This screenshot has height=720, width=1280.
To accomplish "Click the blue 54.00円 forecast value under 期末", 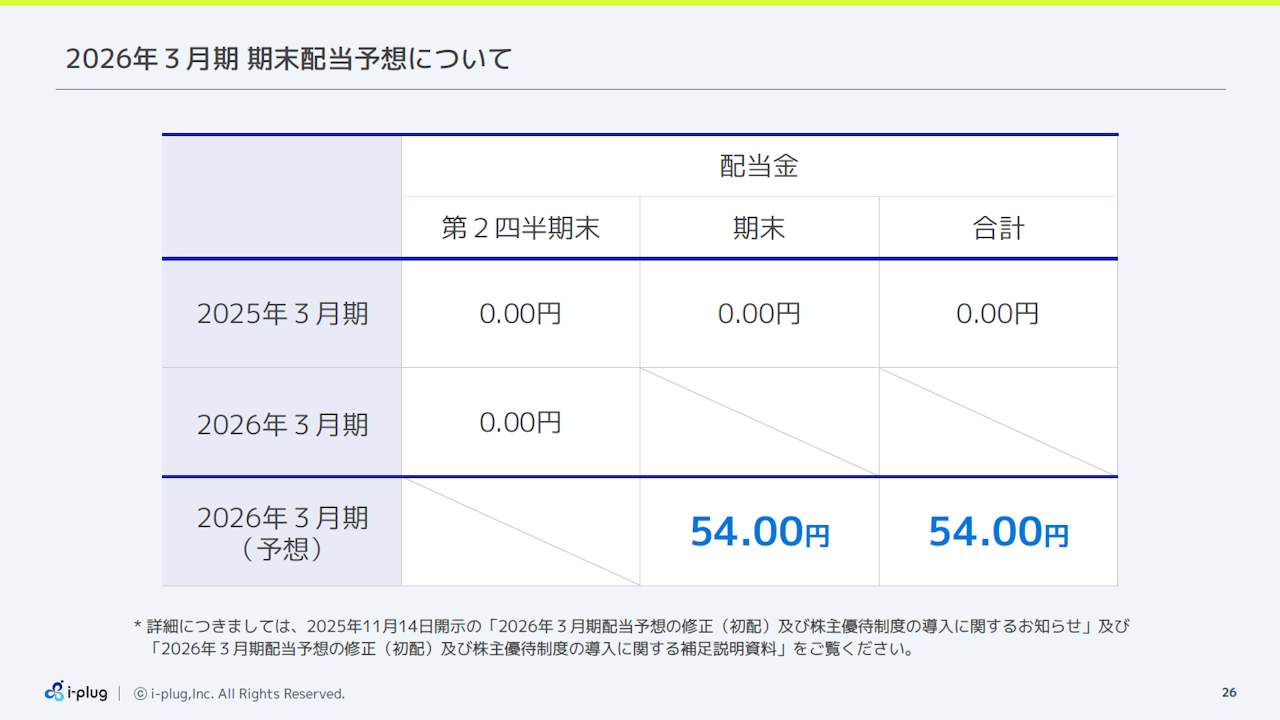I will 758,532.
